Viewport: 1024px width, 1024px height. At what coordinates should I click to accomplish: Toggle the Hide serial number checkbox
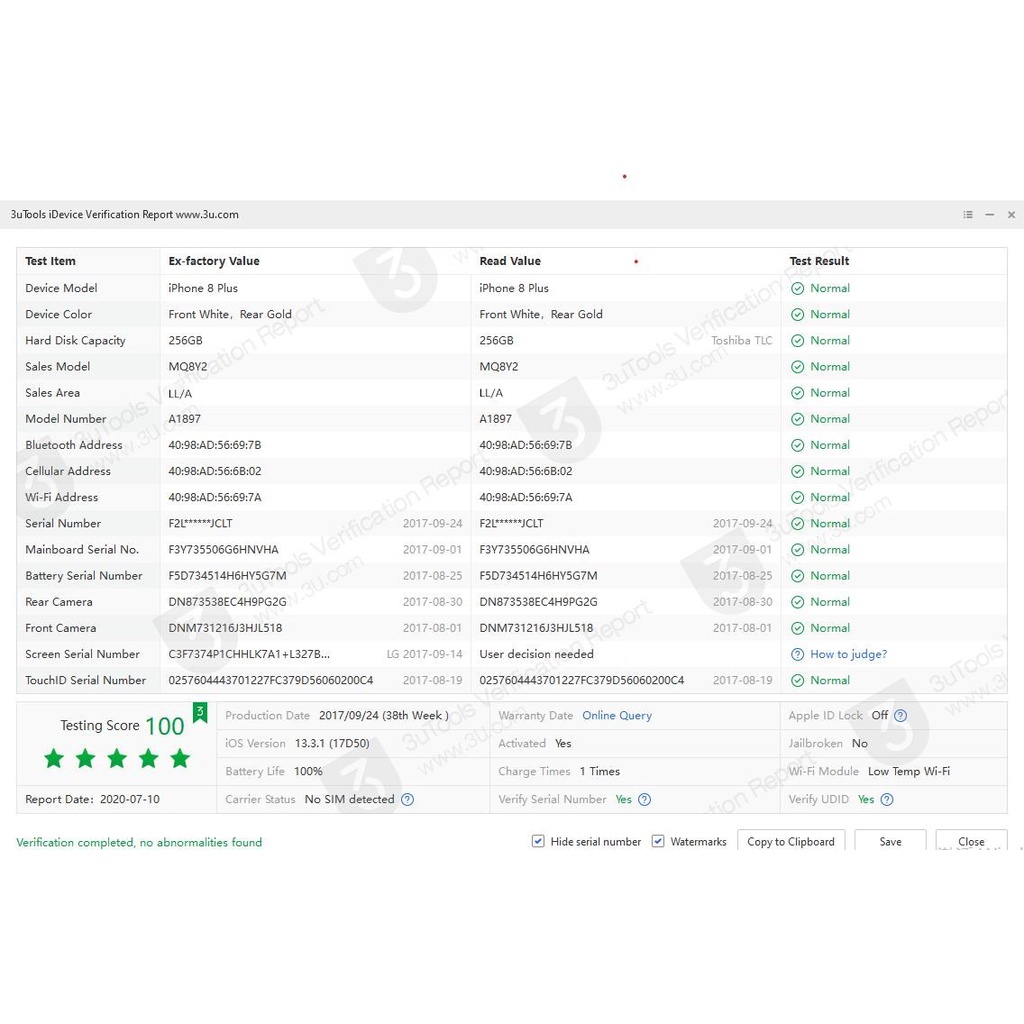[x=538, y=841]
